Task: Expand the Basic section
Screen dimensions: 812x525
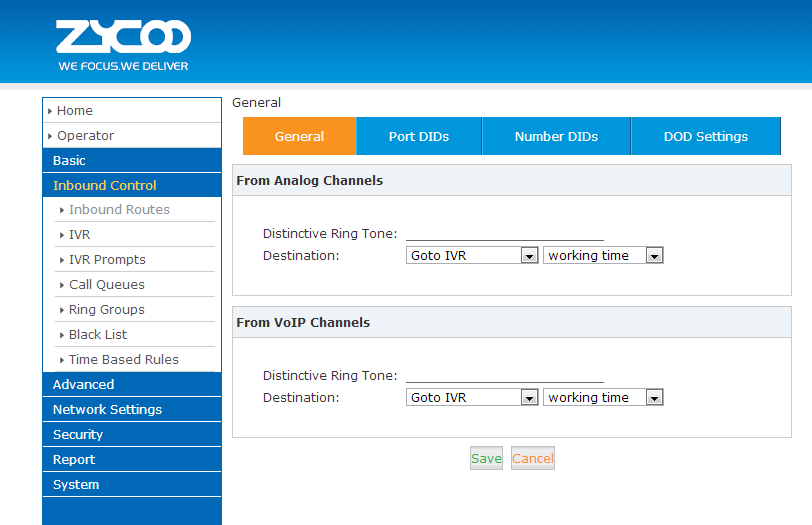Action: [70, 160]
